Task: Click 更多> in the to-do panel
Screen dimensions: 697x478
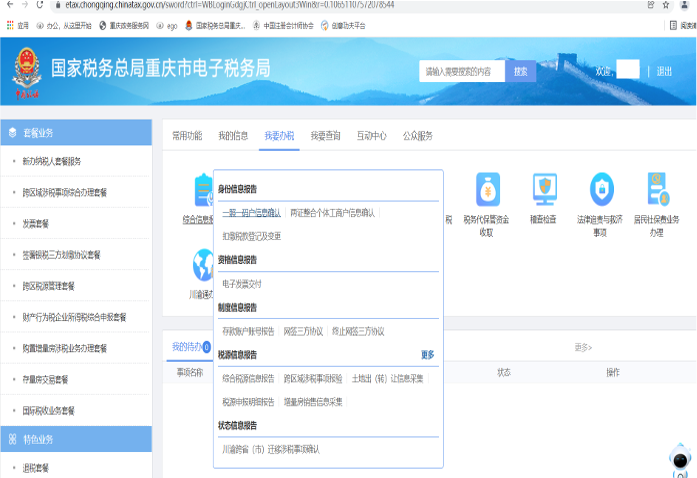Action: pyautogui.click(x=583, y=347)
